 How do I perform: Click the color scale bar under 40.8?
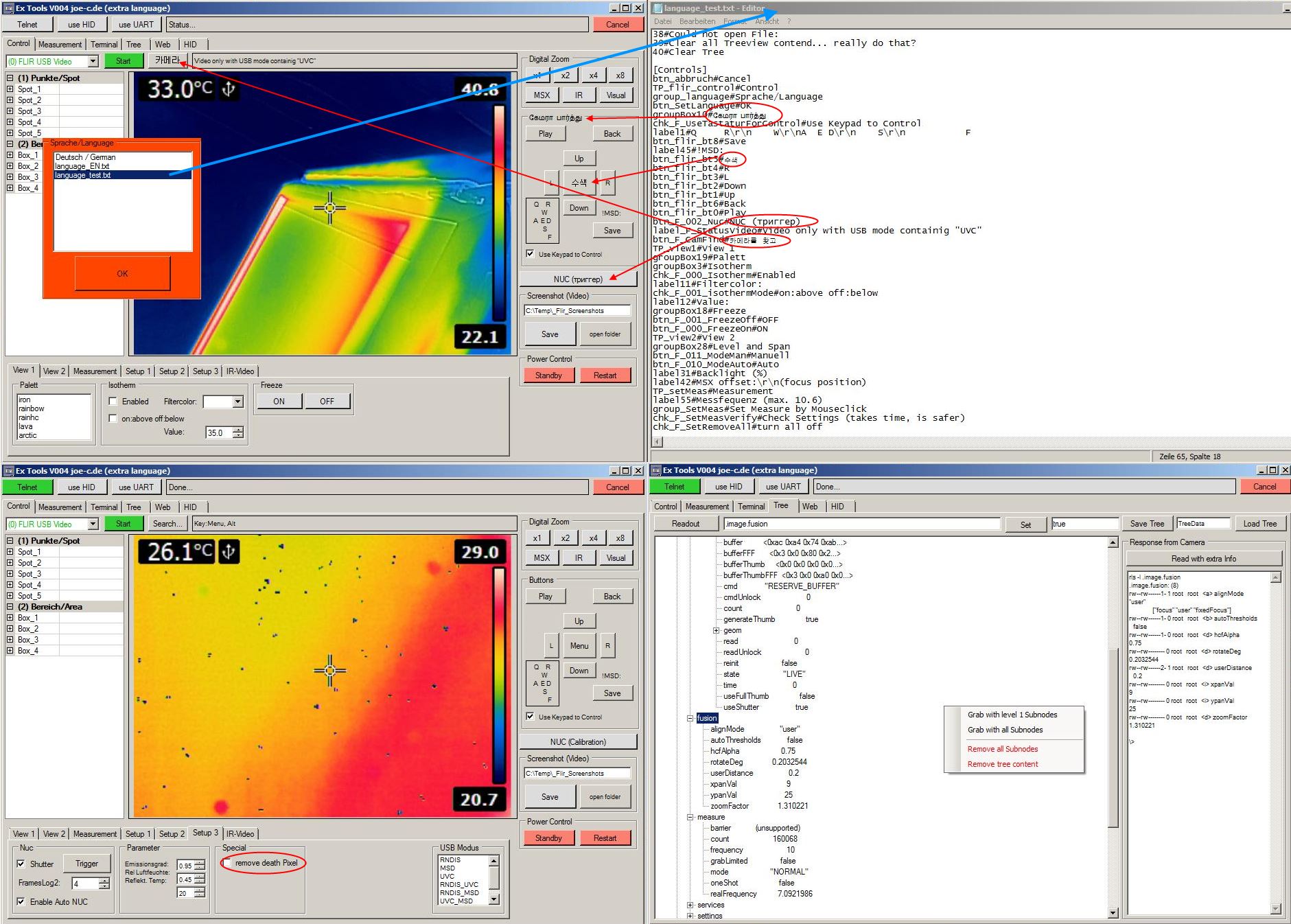click(499, 213)
